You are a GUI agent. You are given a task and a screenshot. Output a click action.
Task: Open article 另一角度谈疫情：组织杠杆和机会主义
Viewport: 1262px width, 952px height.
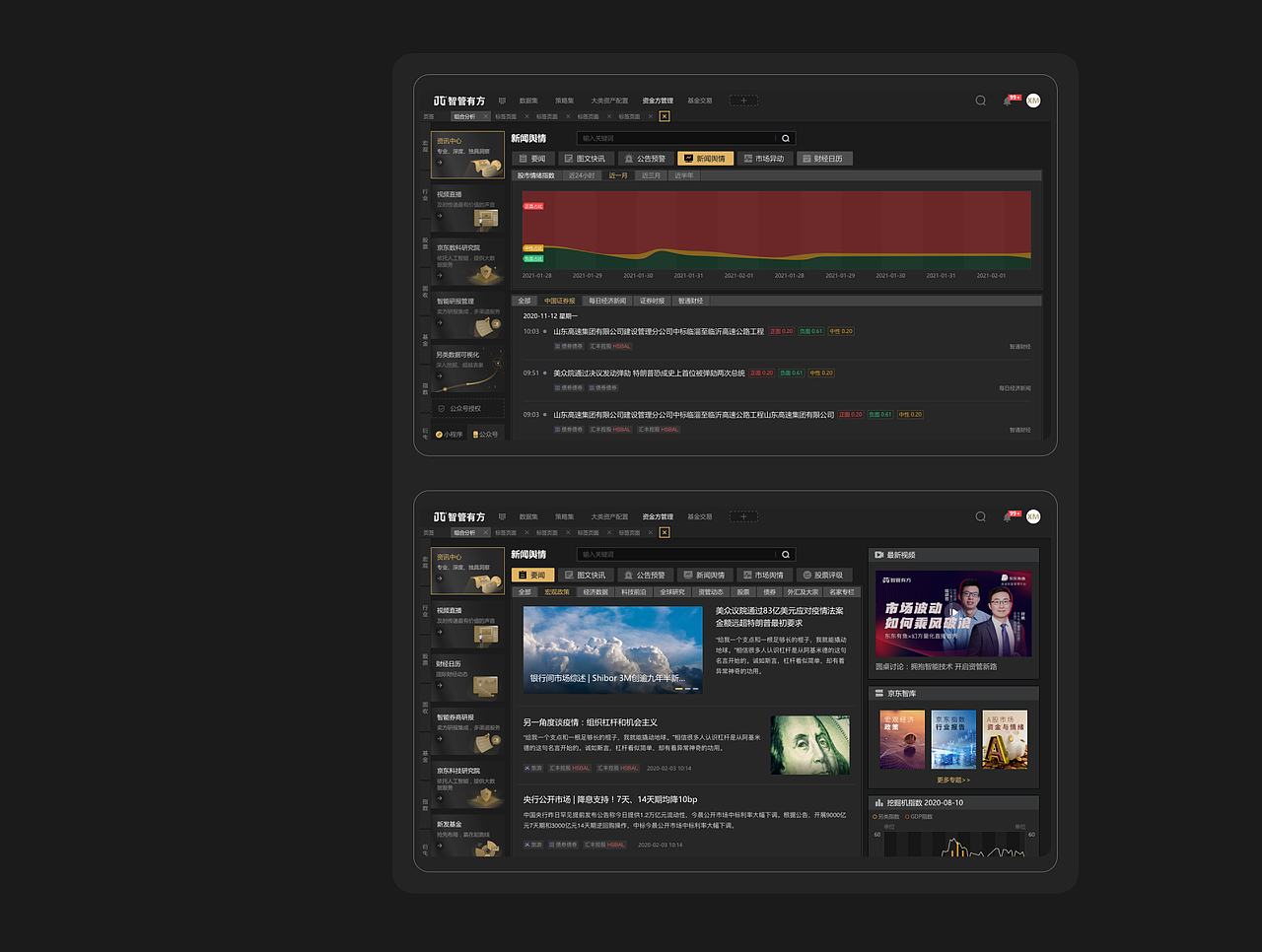click(x=590, y=722)
